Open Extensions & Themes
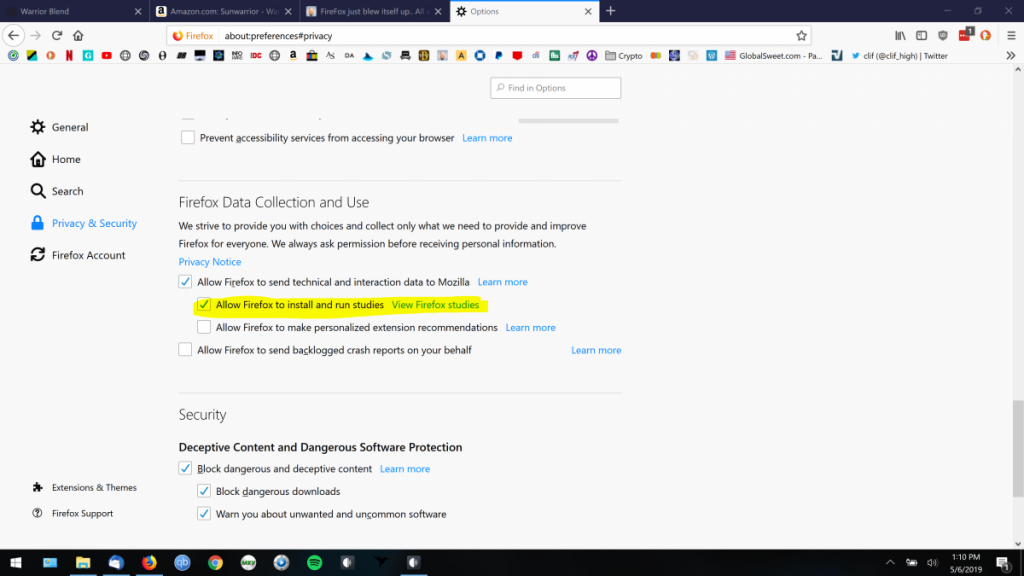This screenshot has width=1024, height=576. pos(84,487)
